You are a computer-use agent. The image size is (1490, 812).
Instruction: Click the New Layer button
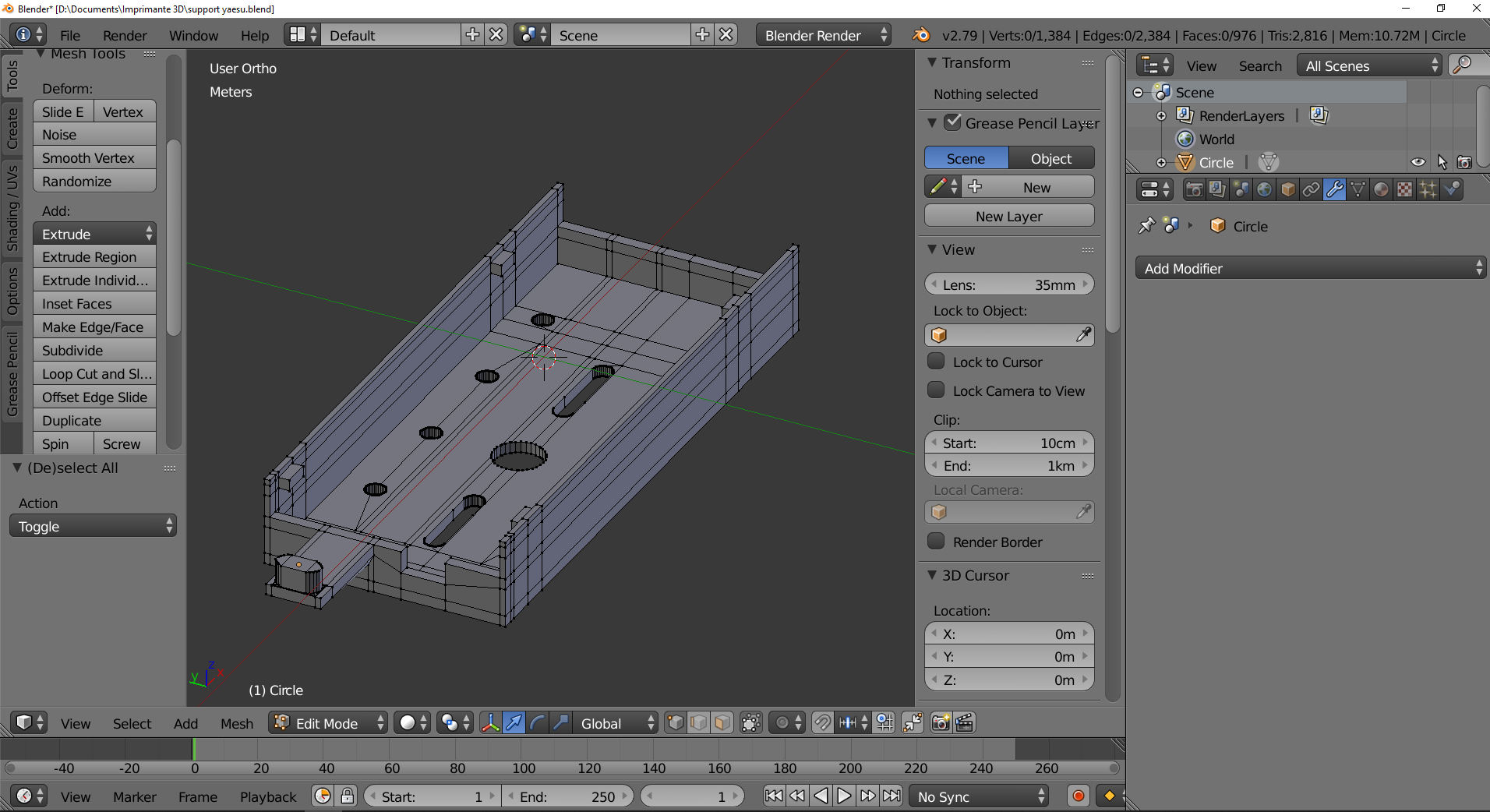1009,216
